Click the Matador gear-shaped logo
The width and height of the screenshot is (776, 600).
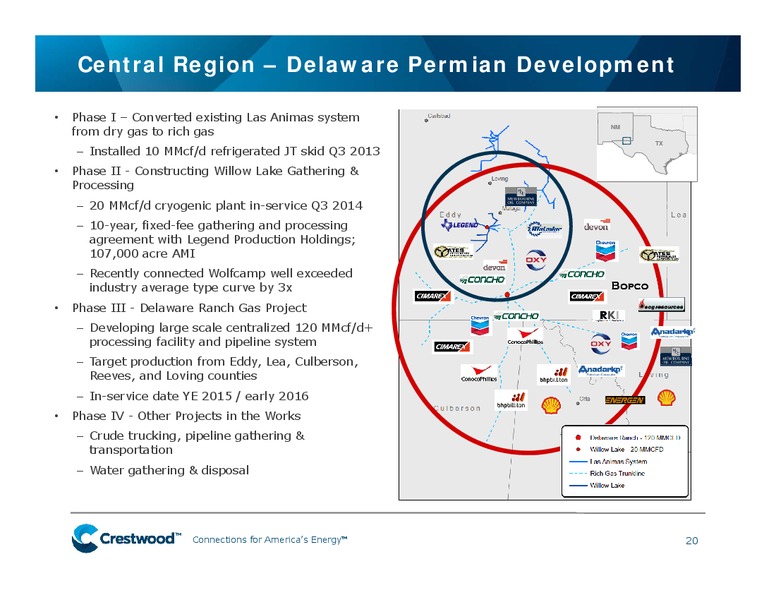tap(544, 229)
